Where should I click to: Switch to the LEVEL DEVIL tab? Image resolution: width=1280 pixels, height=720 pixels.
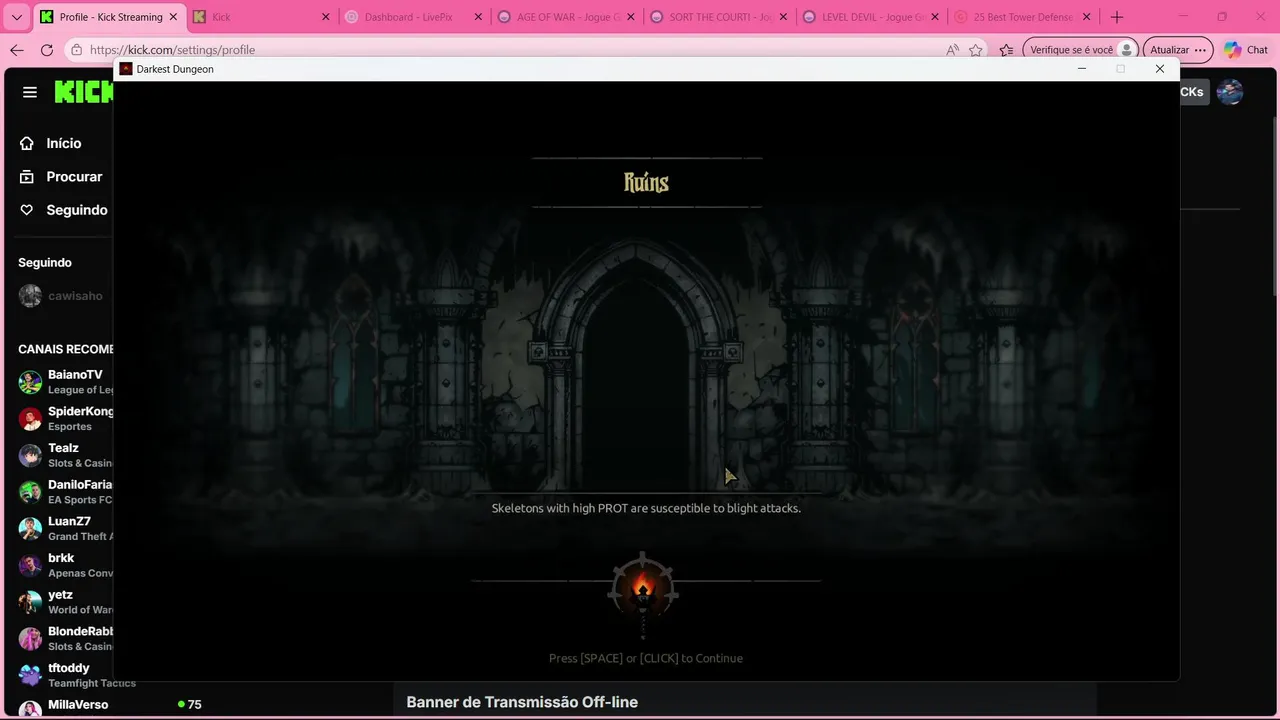[870, 17]
